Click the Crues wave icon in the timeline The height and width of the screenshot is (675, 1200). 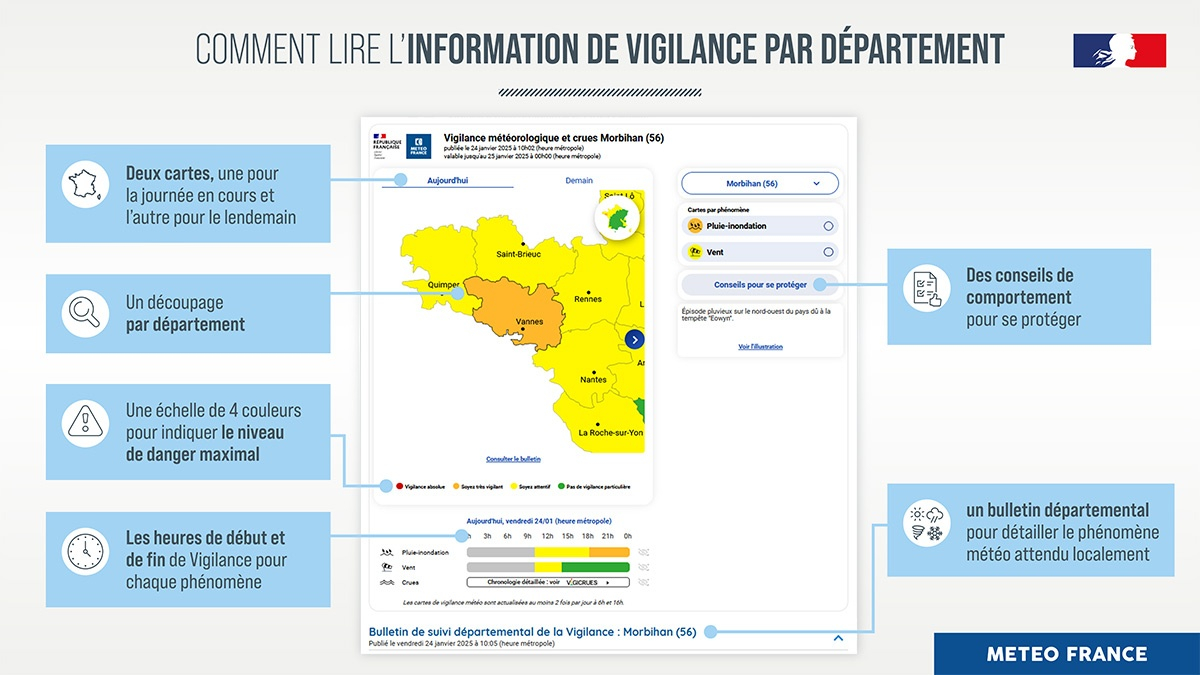(x=386, y=582)
